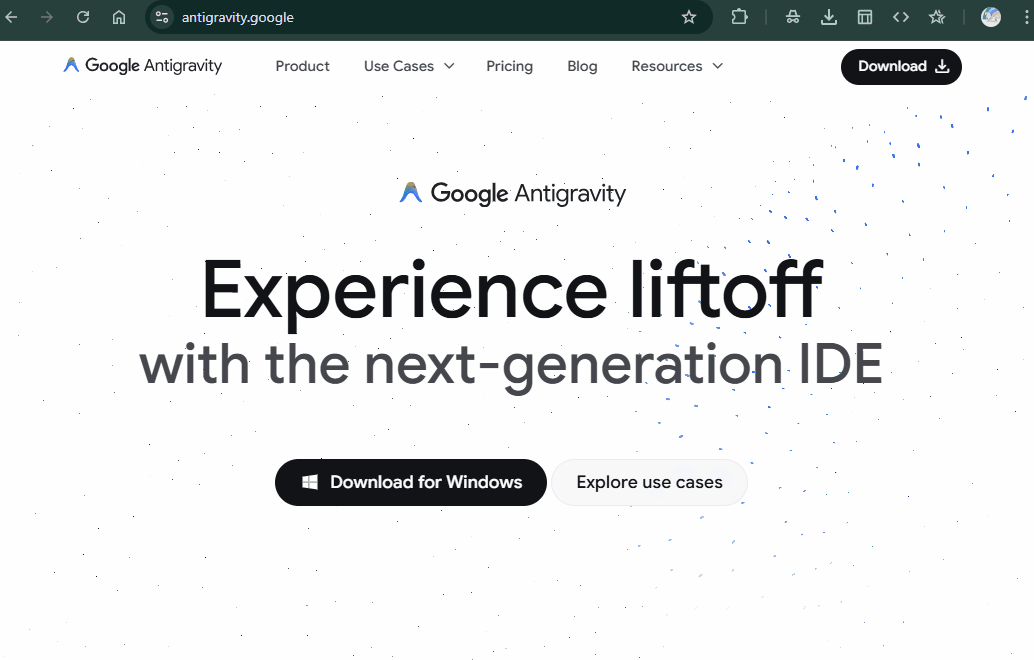
Task: Bookmark this page with the star icon
Action: point(688,17)
